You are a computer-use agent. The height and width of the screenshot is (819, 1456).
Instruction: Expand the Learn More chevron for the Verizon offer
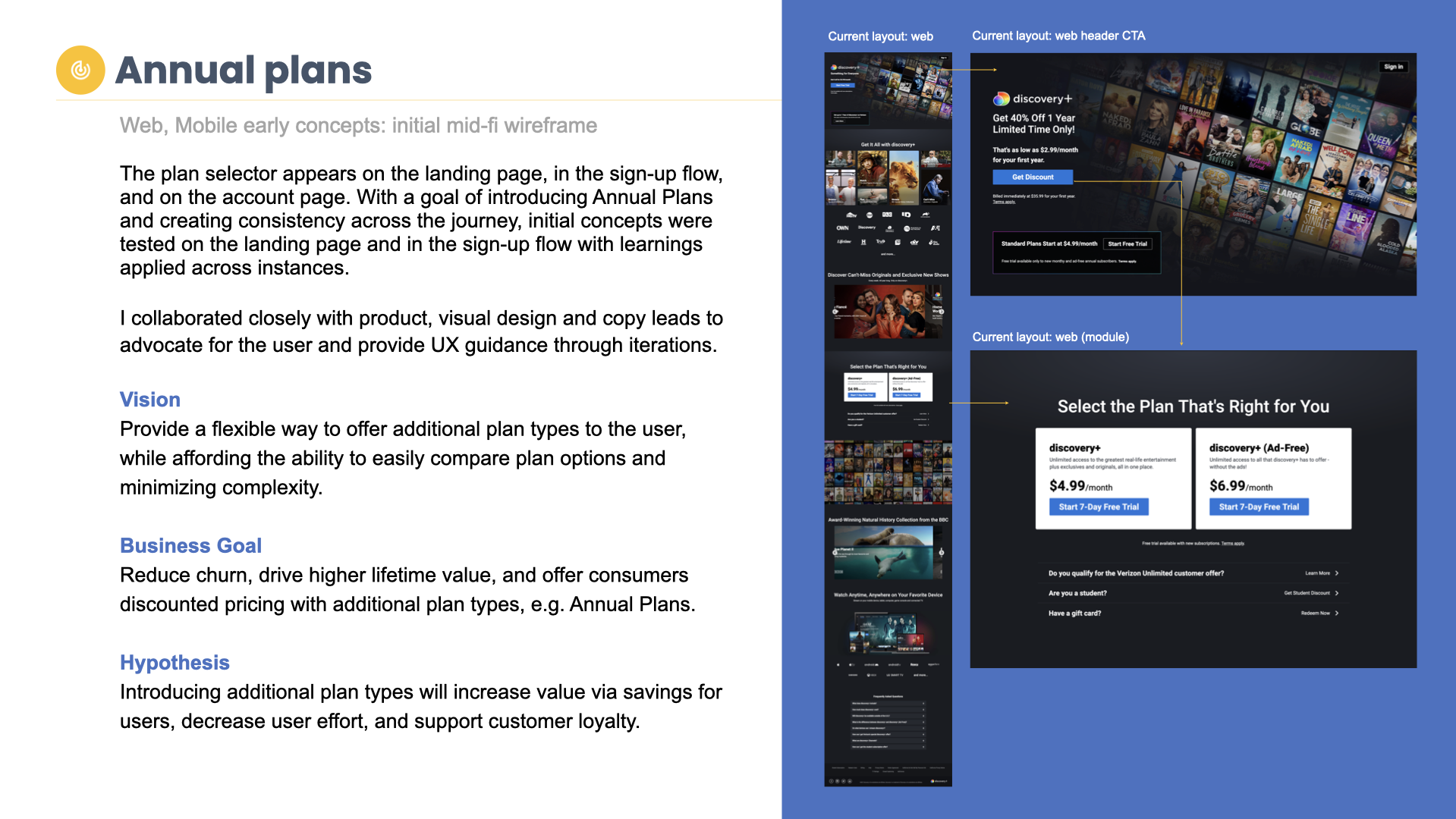click(x=1337, y=573)
